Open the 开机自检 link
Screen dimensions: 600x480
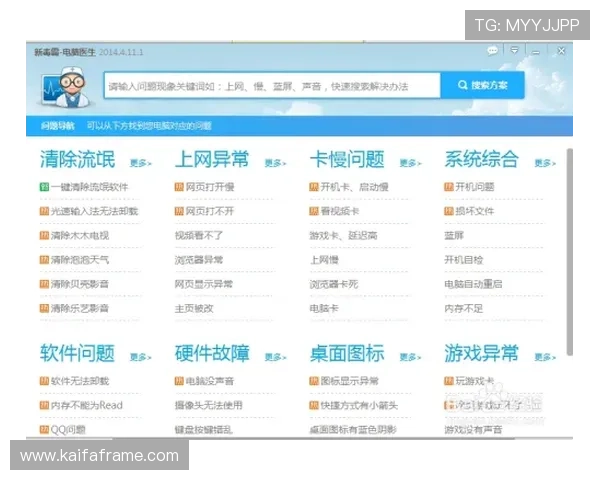(463, 260)
